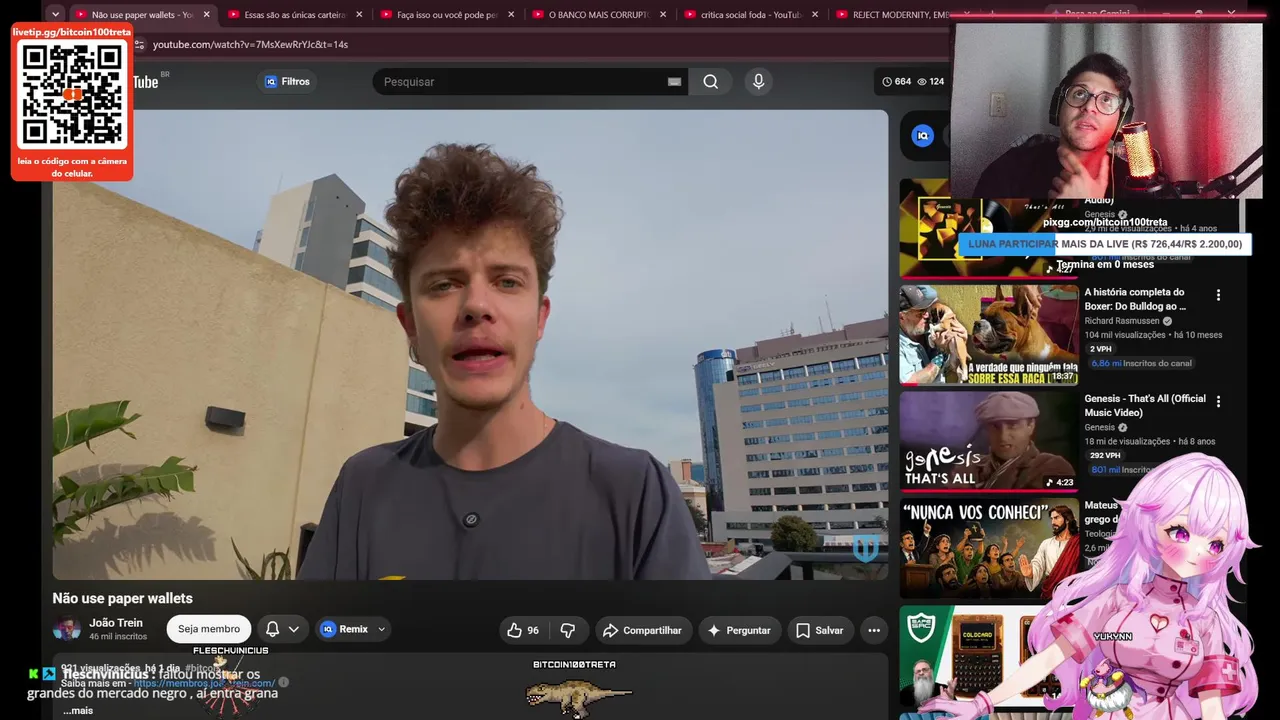Like the video with 96 likes
This screenshot has width=1280, height=720.
523,630
